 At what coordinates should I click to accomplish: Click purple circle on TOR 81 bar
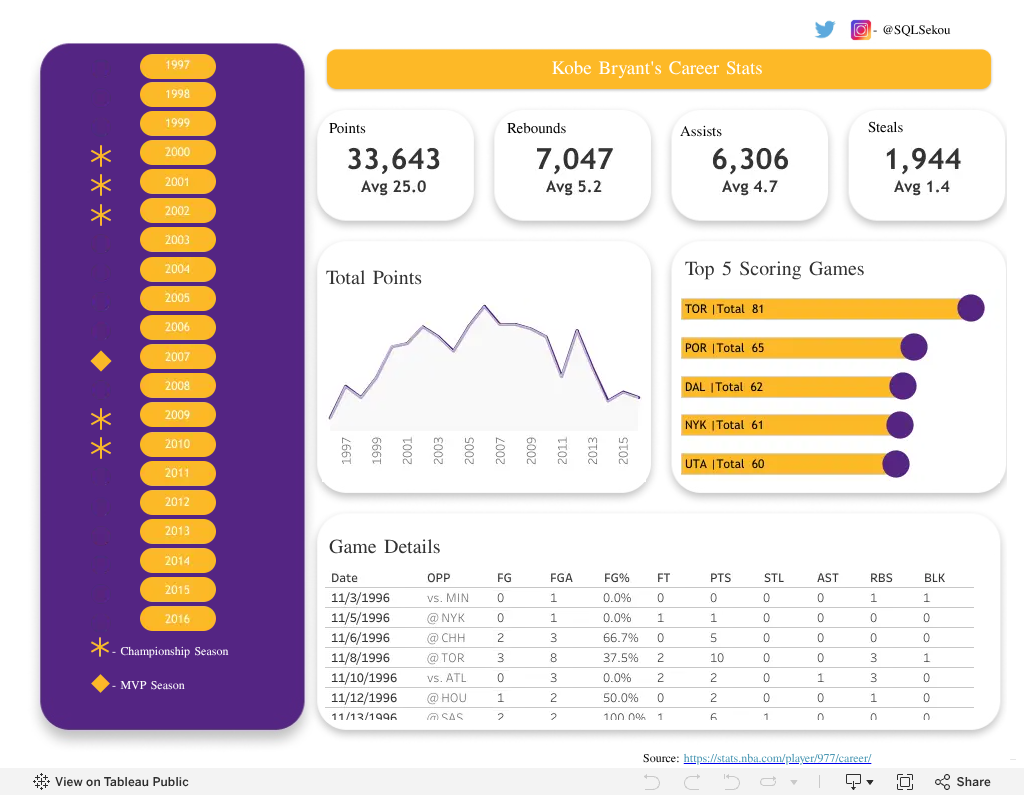[x=970, y=308]
